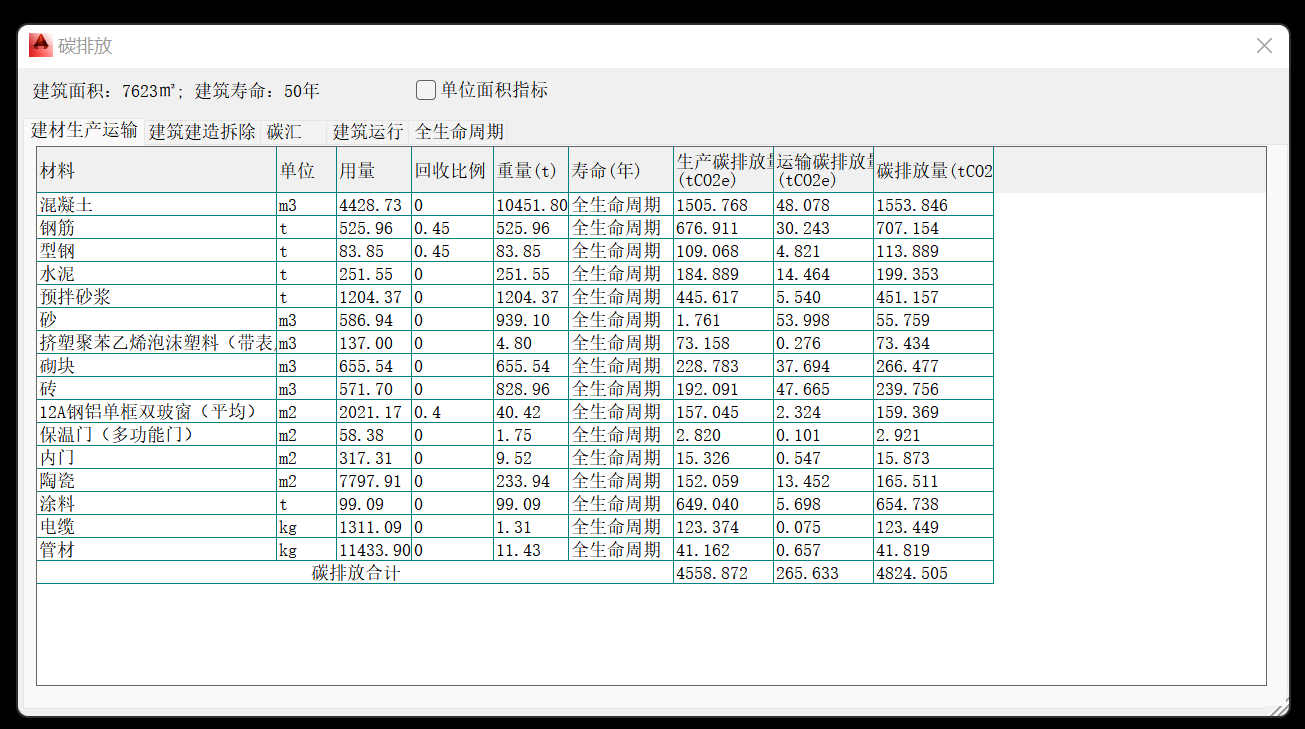
Task: Select the 重量(t) column header
Action: coord(530,171)
